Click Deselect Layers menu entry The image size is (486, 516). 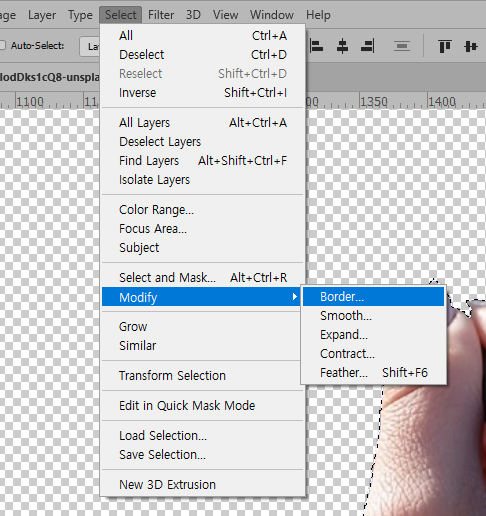tap(203, 142)
